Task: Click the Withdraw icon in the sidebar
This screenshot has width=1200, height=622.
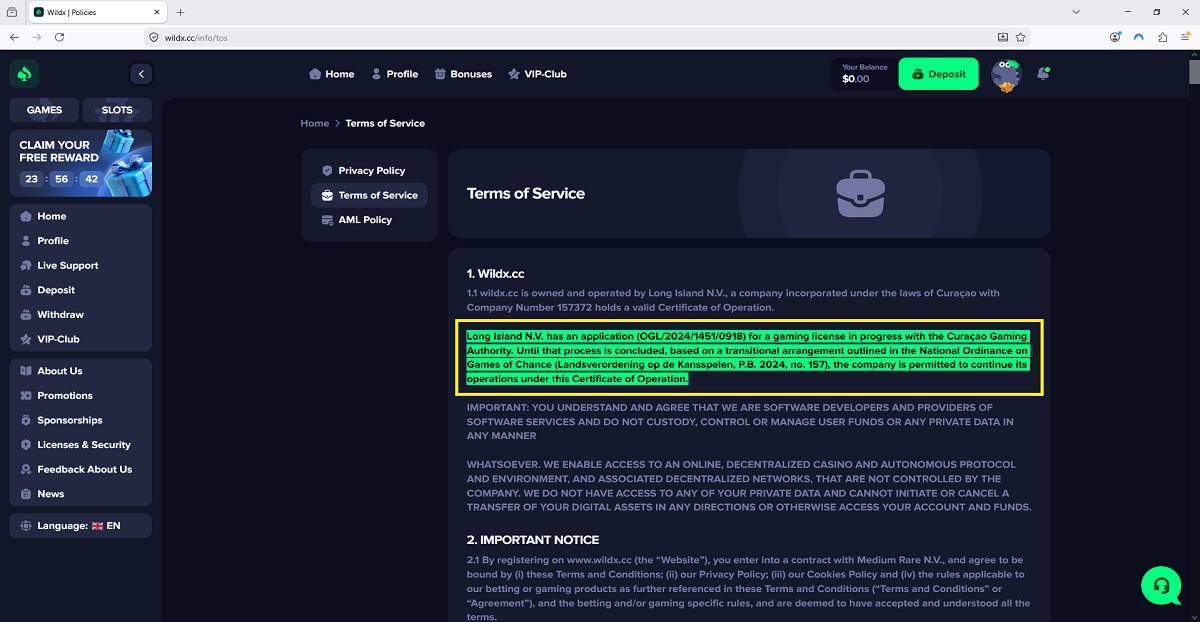Action: pyautogui.click(x=27, y=315)
